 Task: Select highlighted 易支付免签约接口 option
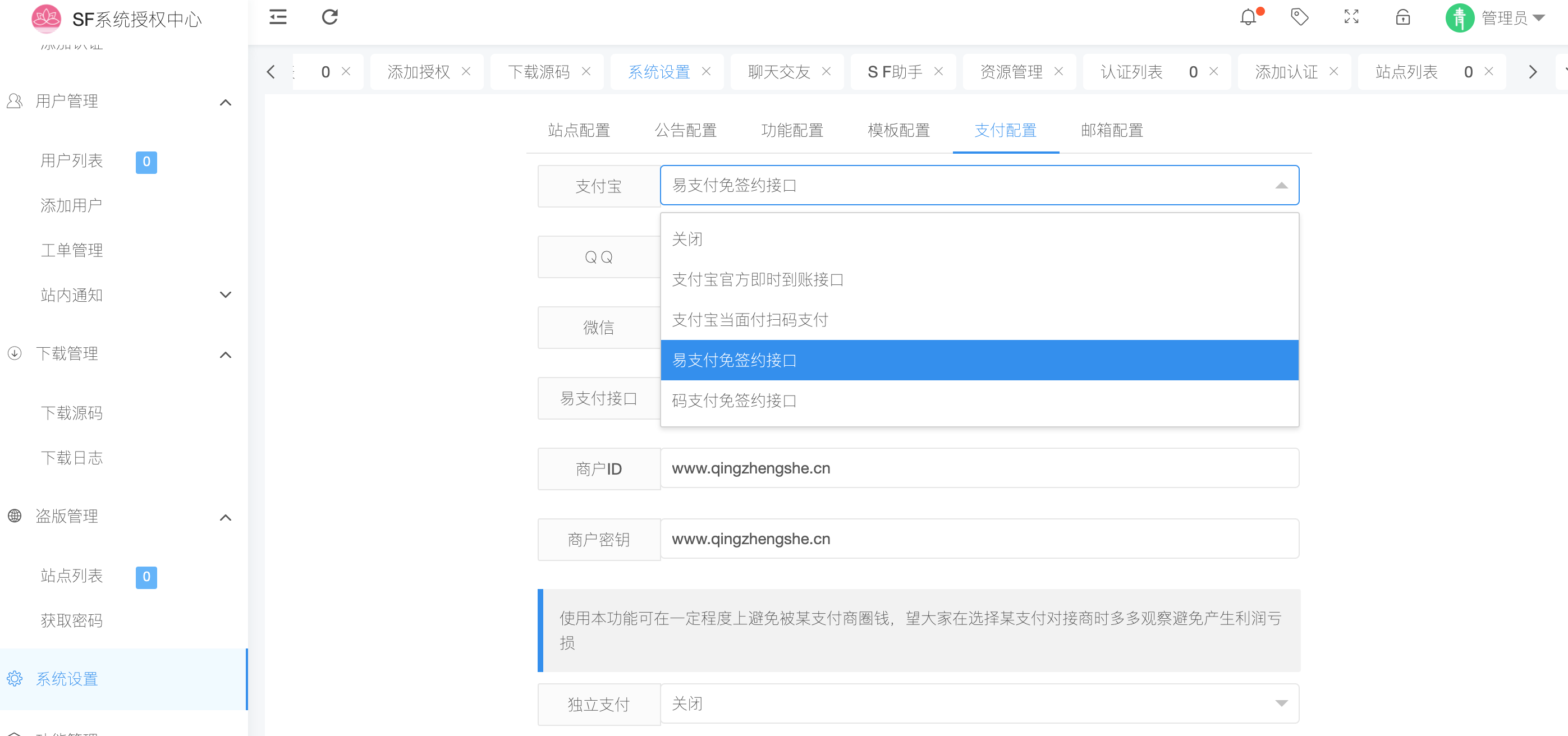click(x=979, y=360)
